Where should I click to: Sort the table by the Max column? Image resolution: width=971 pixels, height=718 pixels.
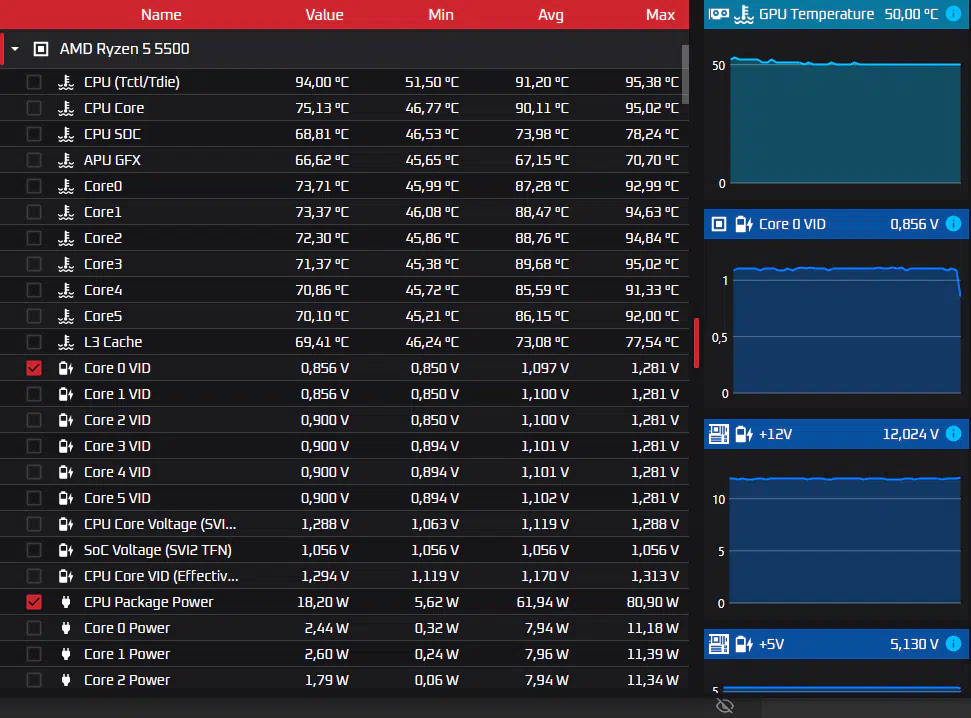click(660, 15)
